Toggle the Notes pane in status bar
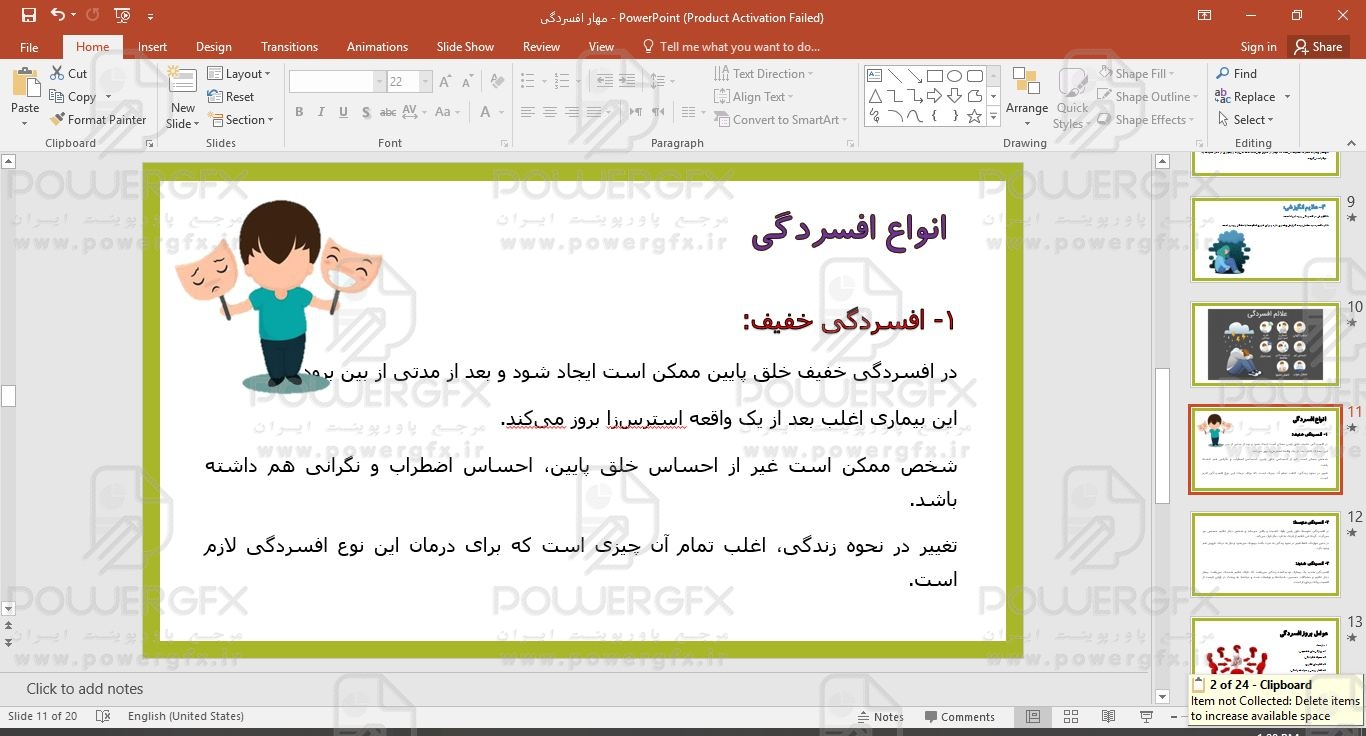Screen dimensions: 1366x736 [x=880, y=717]
